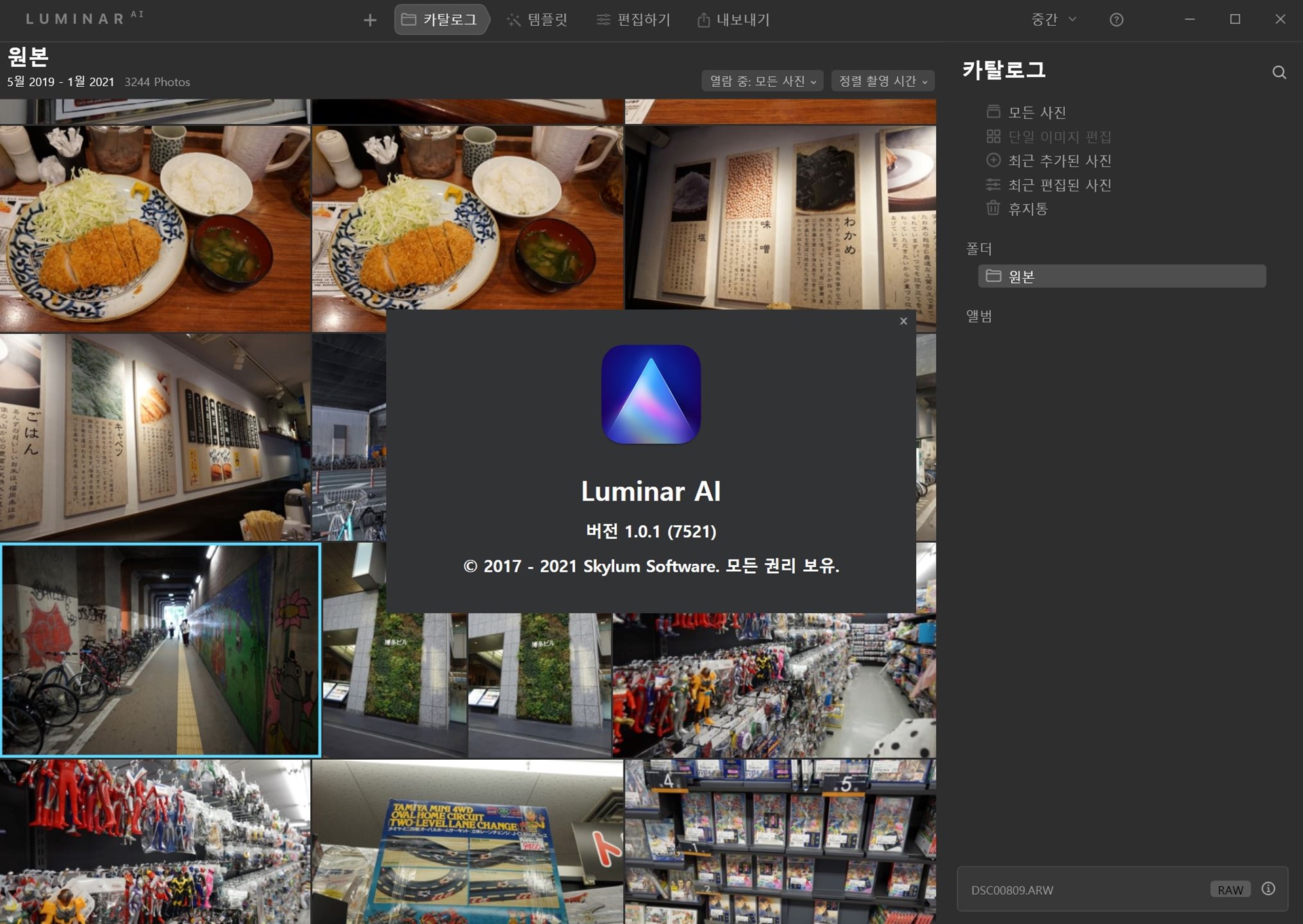
Task: Open the help question mark icon
Action: [1116, 20]
